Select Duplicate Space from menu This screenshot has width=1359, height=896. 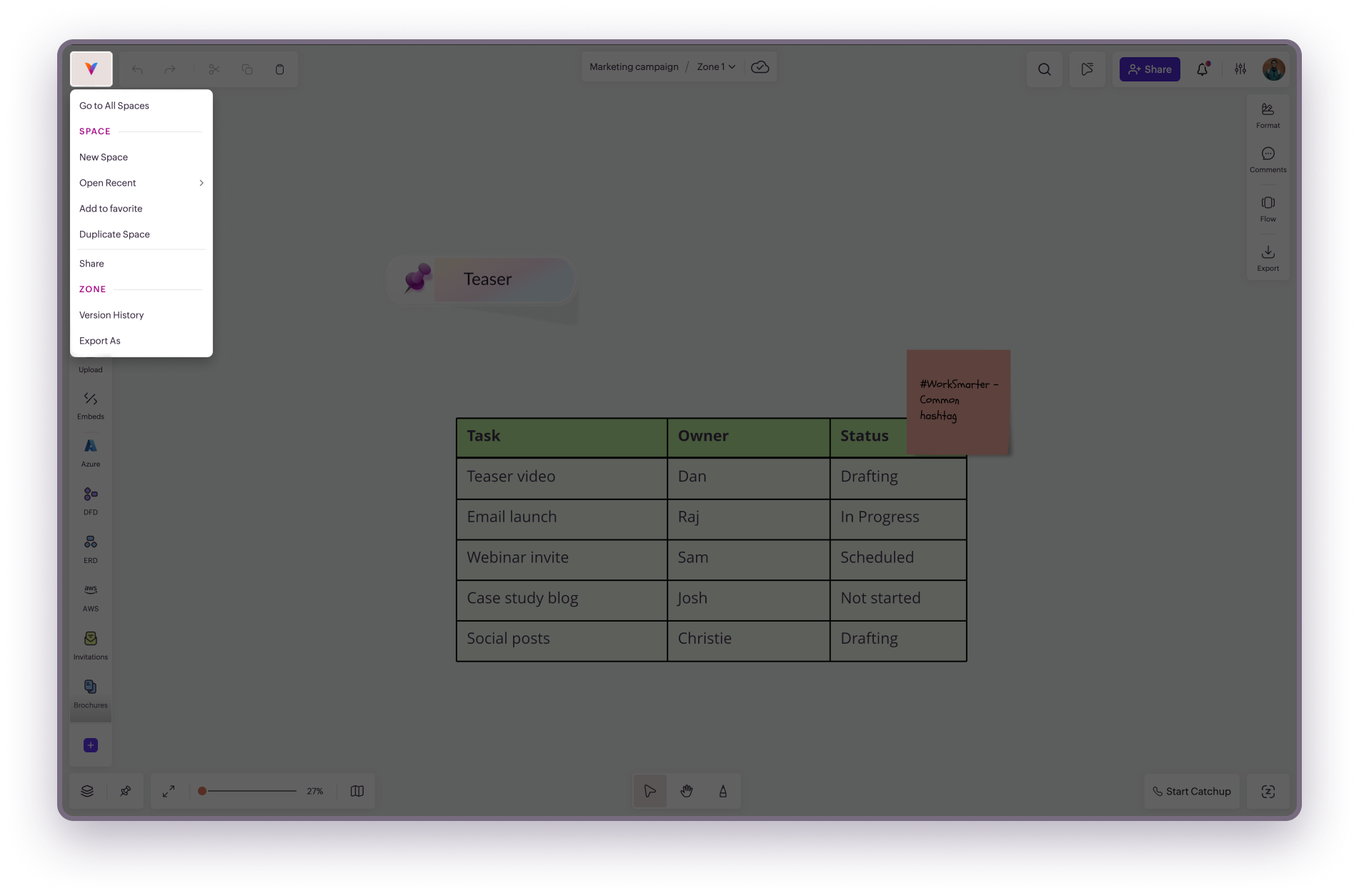[114, 234]
